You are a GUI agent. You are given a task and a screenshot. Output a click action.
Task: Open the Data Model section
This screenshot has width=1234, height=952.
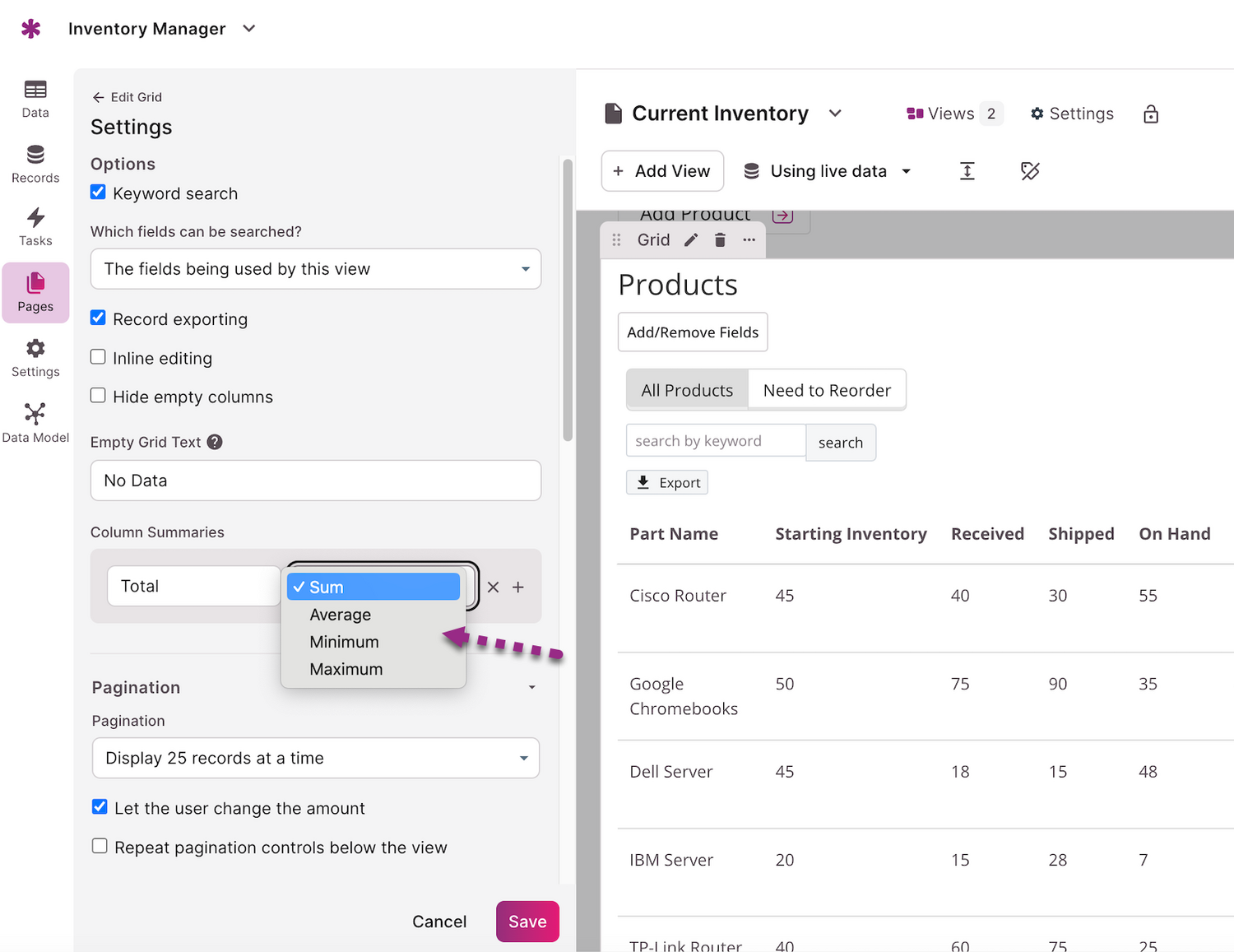(x=35, y=423)
